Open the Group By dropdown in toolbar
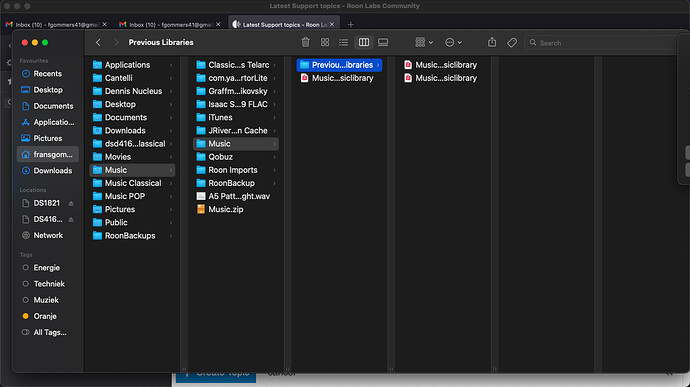 424,42
